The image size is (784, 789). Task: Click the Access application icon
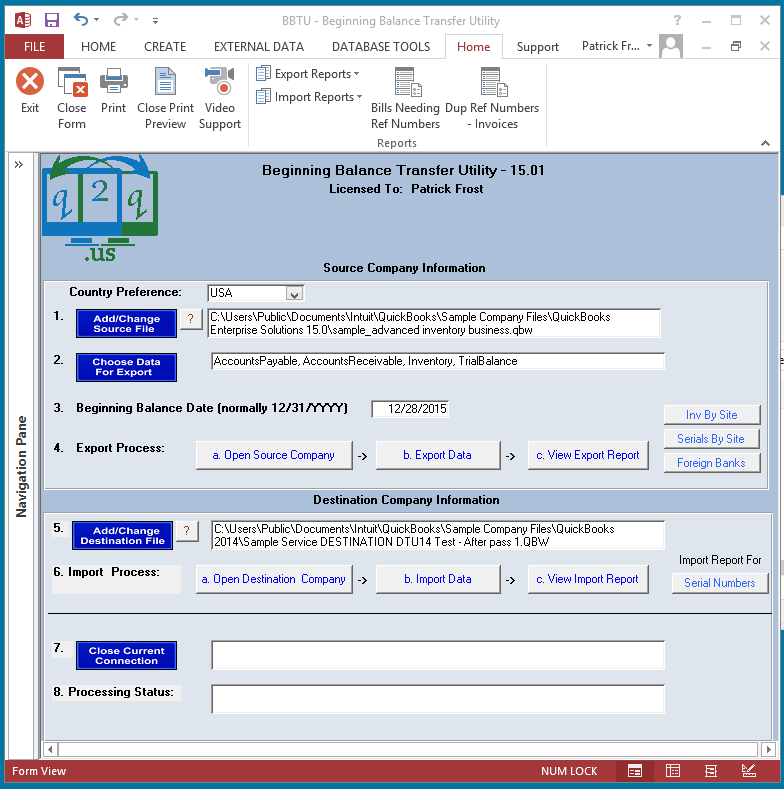(23, 20)
